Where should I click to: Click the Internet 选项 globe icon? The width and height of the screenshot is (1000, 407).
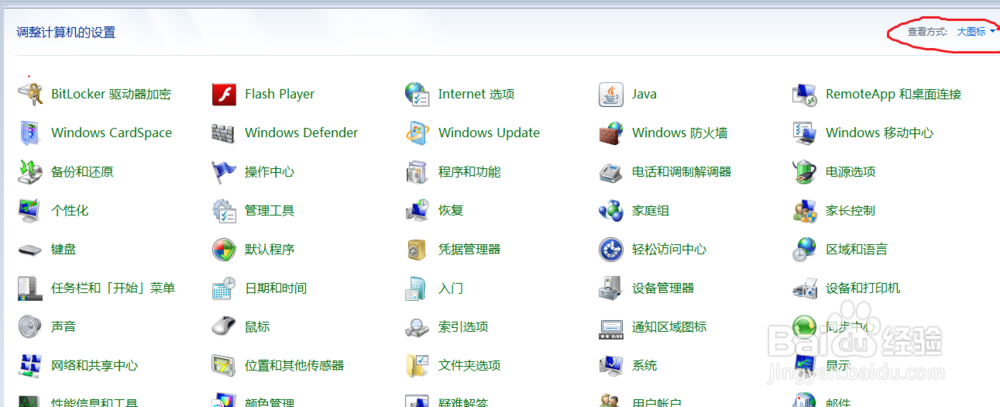pos(418,94)
